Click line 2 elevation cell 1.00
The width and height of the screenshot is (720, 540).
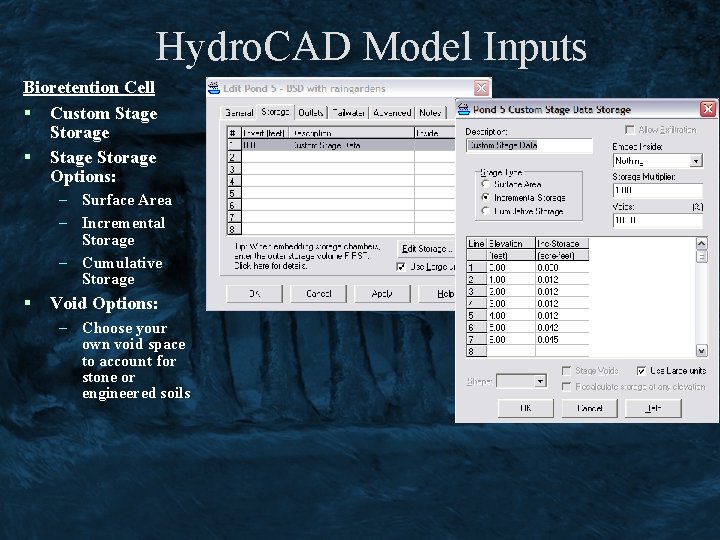pos(511,279)
